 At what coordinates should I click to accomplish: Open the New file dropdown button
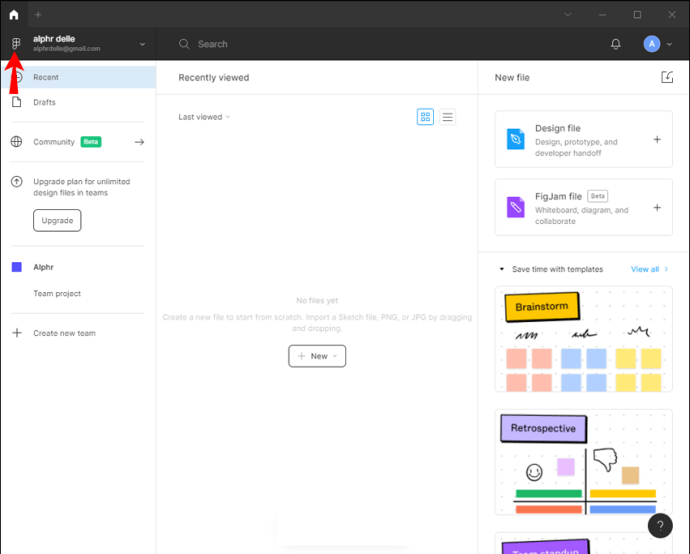[317, 356]
